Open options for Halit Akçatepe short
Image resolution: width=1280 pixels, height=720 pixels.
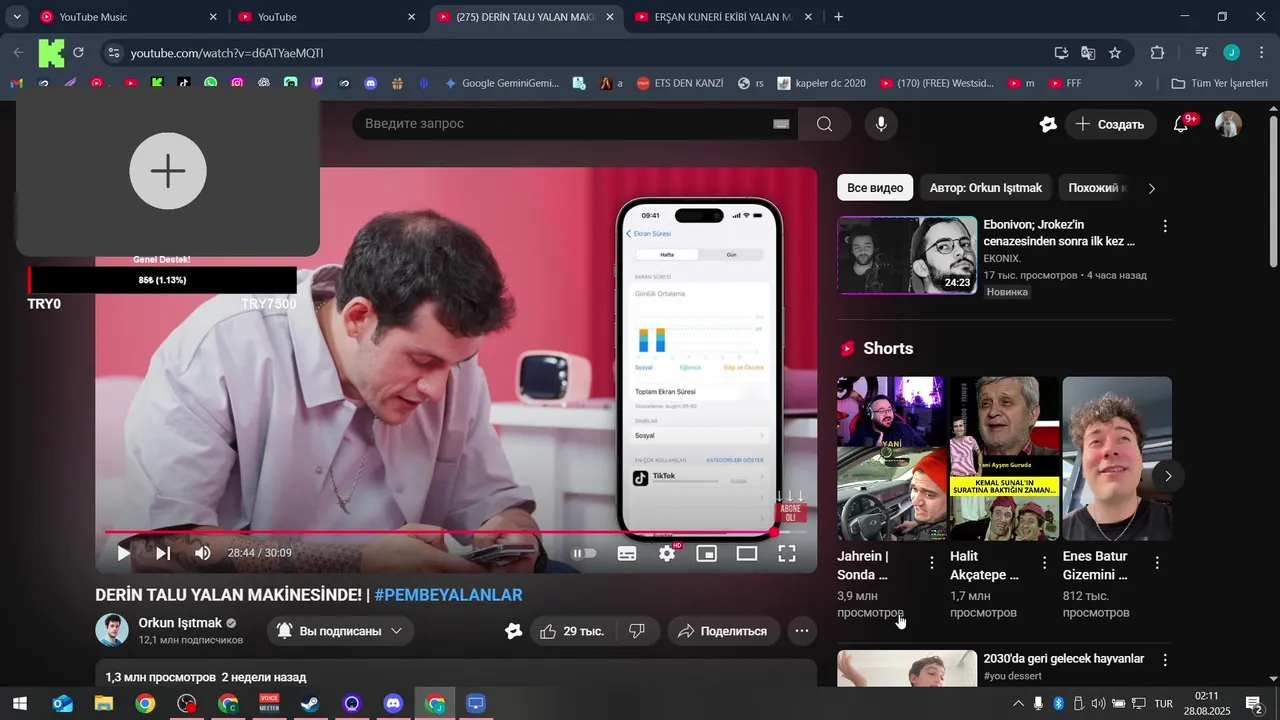pos(1044,563)
